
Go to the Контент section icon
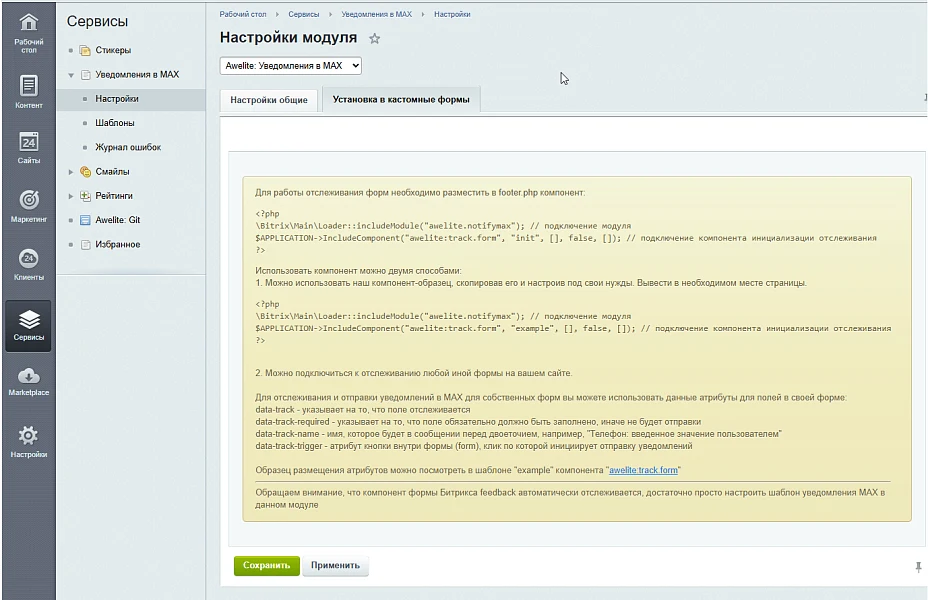pyautogui.click(x=28, y=86)
